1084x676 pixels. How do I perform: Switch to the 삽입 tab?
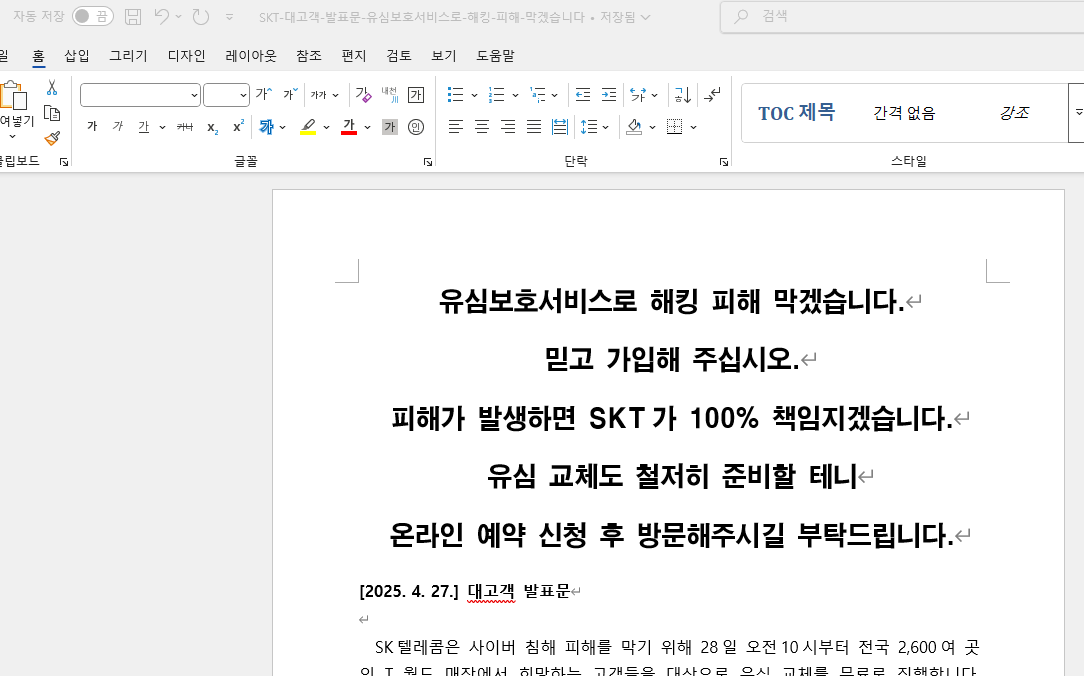click(77, 55)
